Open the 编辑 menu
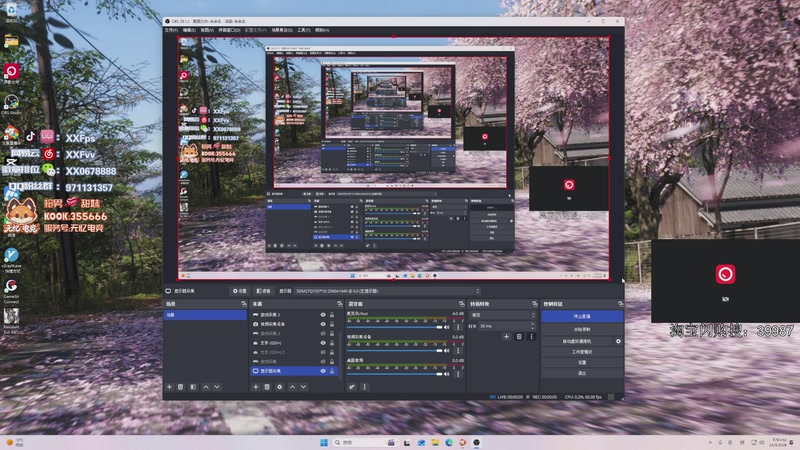Screen dimensions: 800x450 189,30
